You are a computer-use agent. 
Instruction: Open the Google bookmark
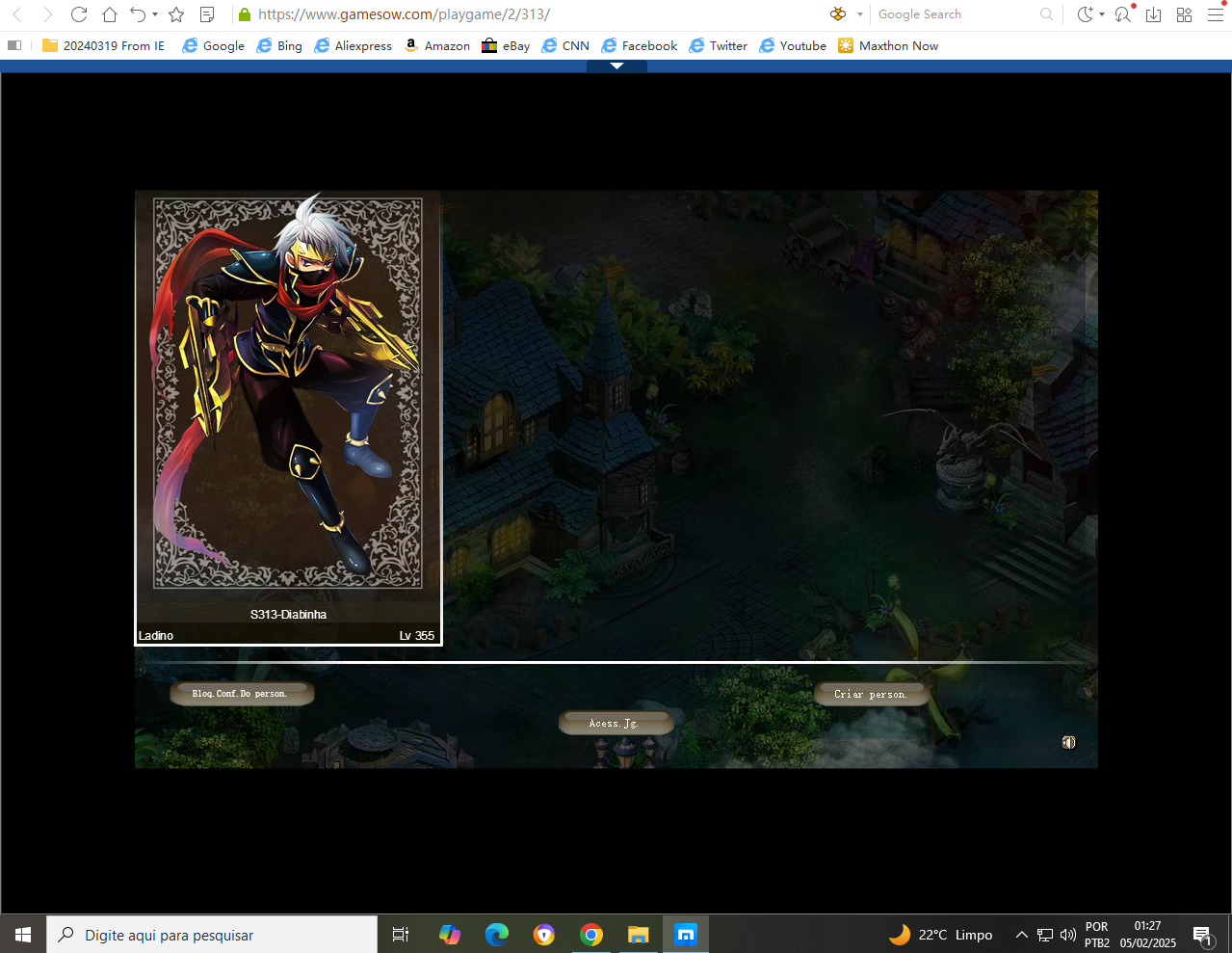tap(214, 45)
